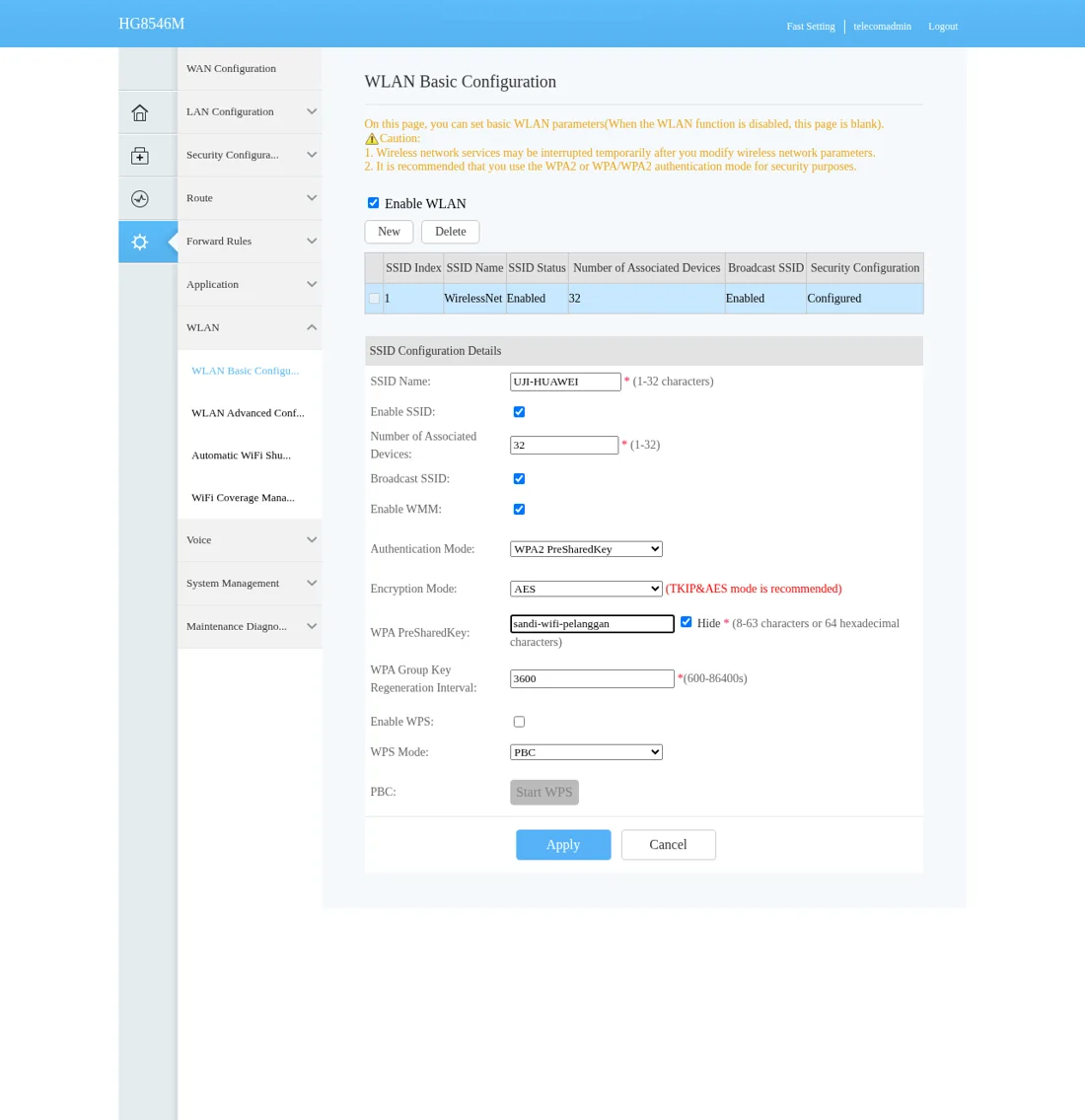Open WiFi Coverage Management submenu

pyautogui.click(x=243, y=498)
